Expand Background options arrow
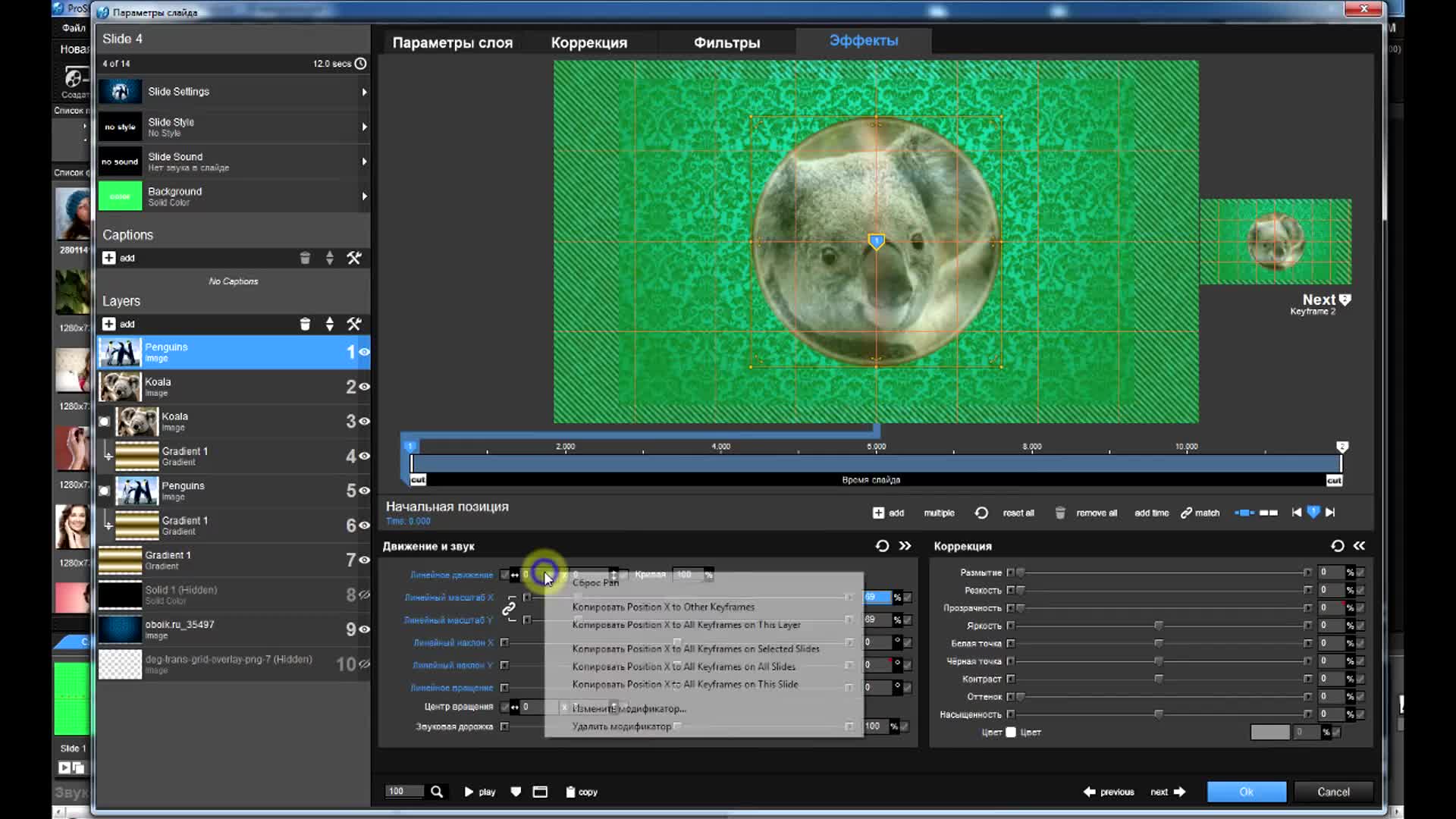 pos(365,196)
